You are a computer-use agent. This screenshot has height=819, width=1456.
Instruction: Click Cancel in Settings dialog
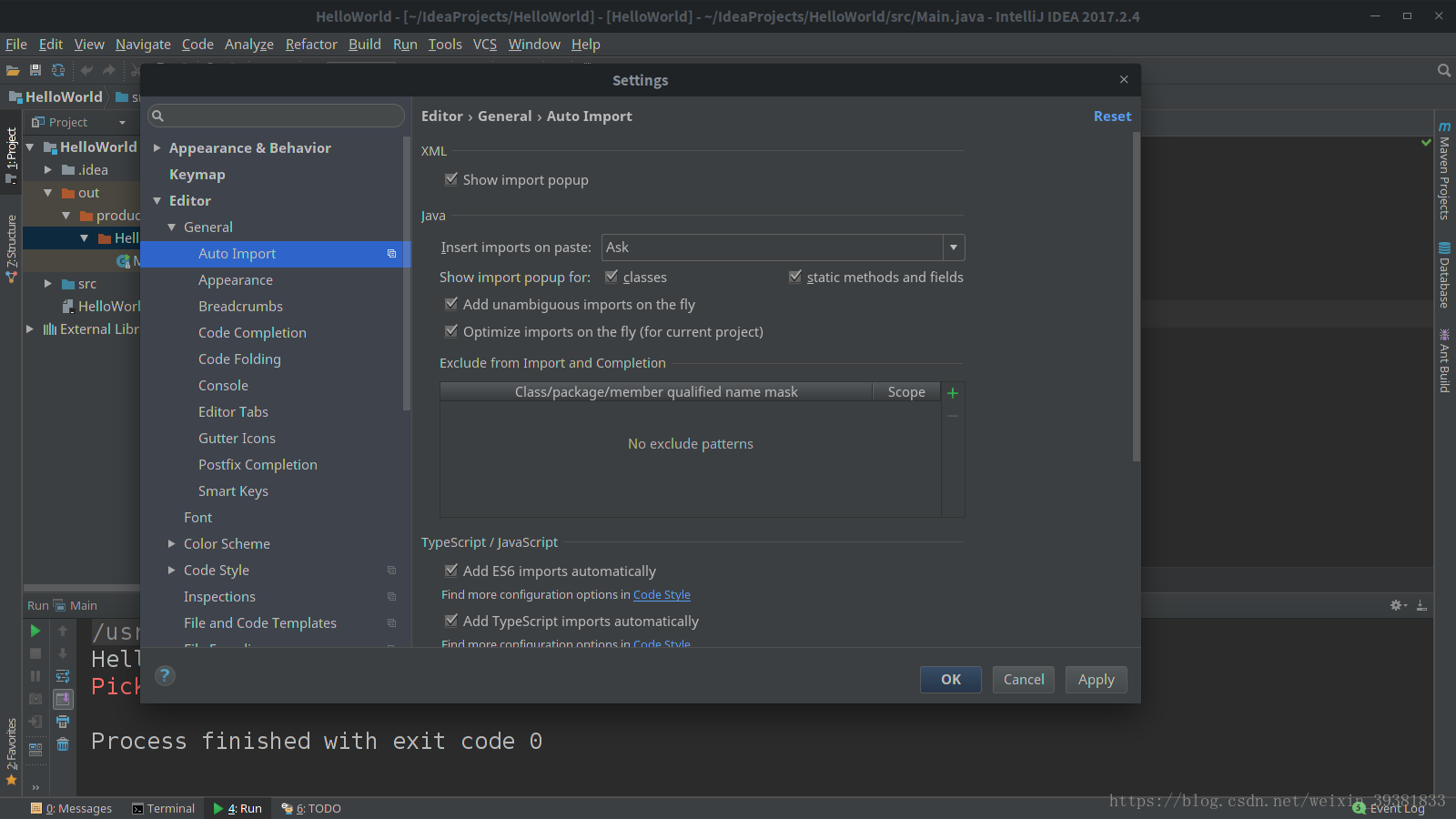1024,680
